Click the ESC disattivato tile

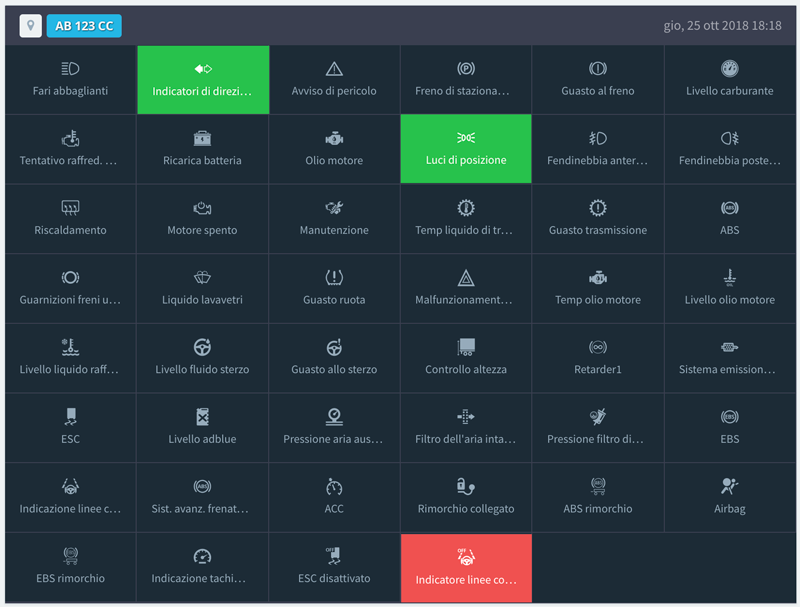(x=334, y=567)
